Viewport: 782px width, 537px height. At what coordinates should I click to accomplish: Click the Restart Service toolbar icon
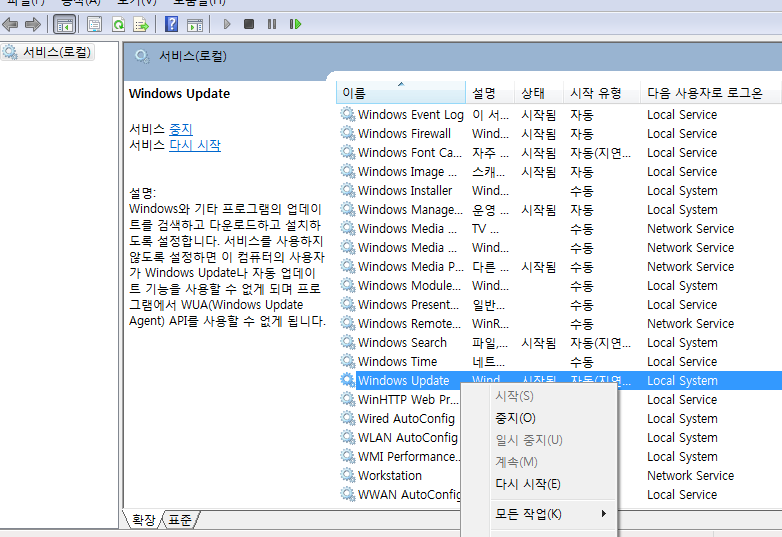[295, 24]
